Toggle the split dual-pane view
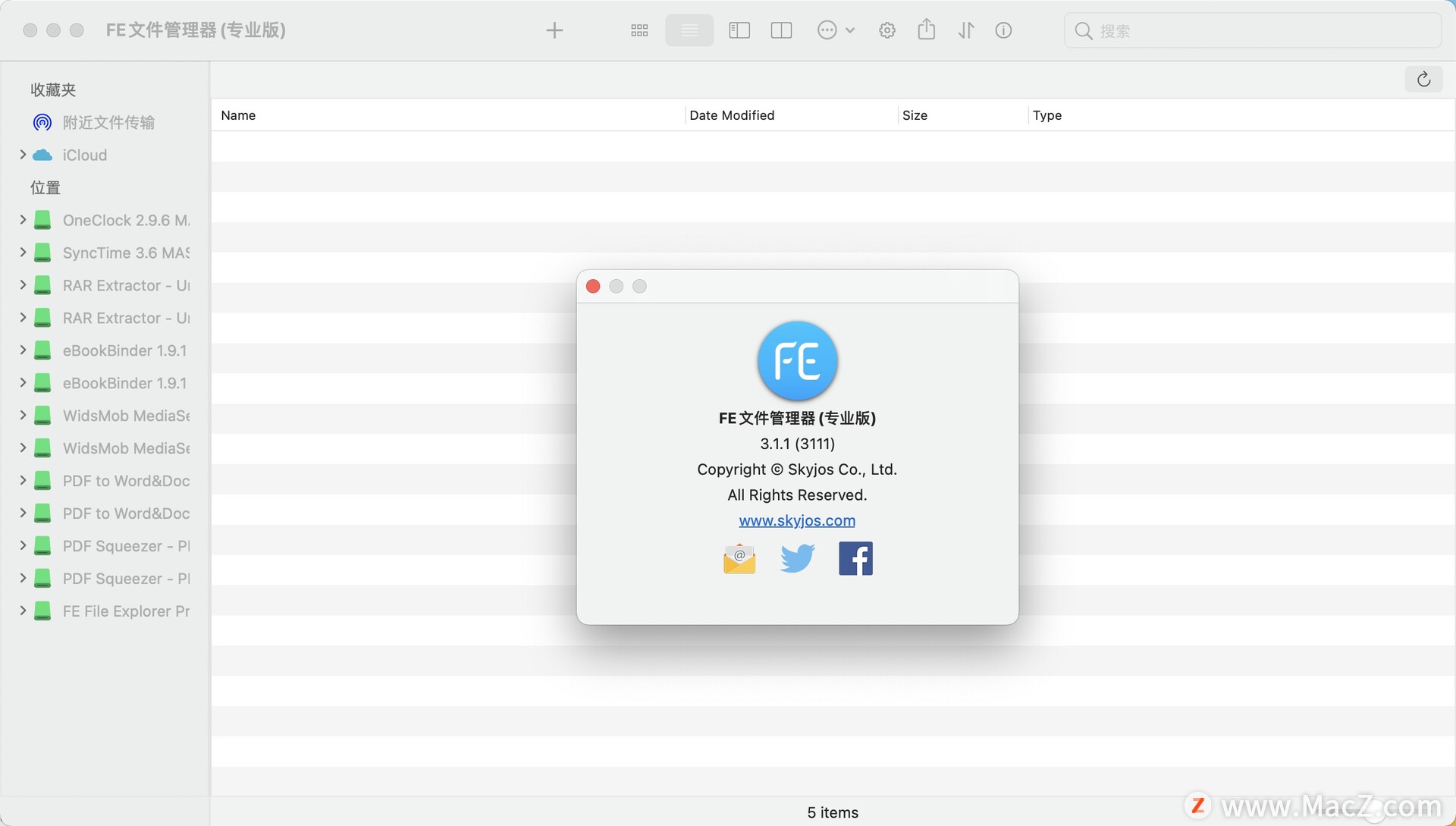1456x826 pixels. click(x=781, y=30)
